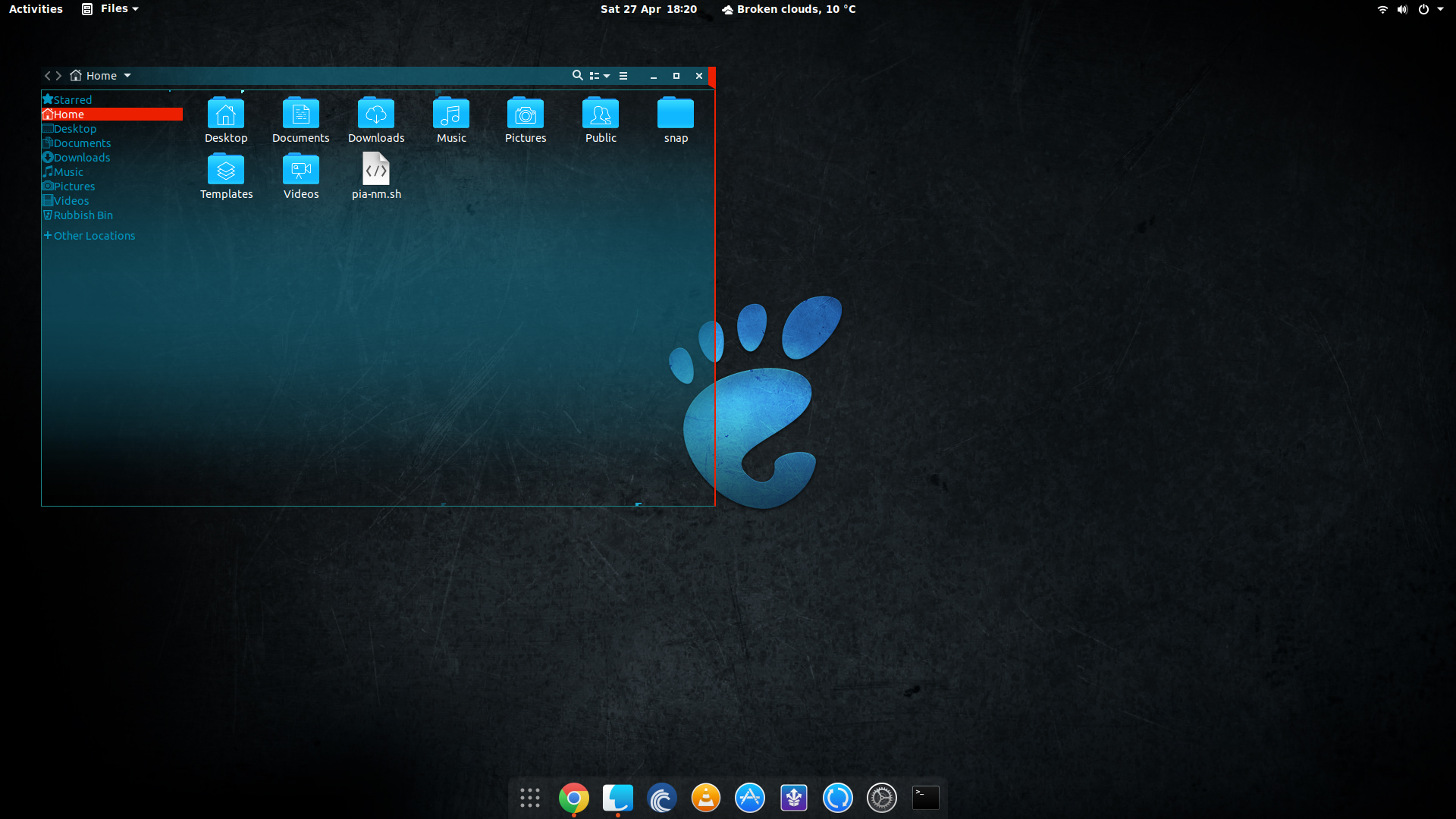Open the Pictures folder icon
Image resolution: width=1456 pixels, height=819 pixels.
tap(526, 114)
